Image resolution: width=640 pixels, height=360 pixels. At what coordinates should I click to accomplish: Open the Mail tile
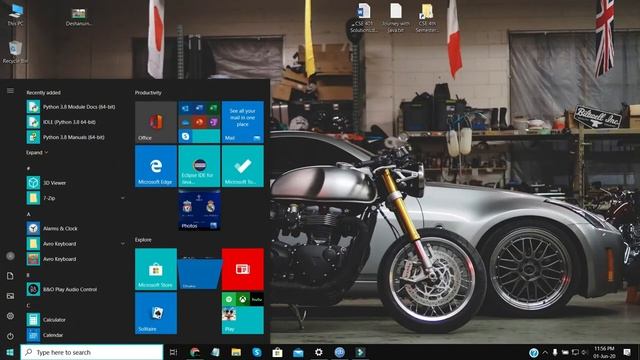242,122
